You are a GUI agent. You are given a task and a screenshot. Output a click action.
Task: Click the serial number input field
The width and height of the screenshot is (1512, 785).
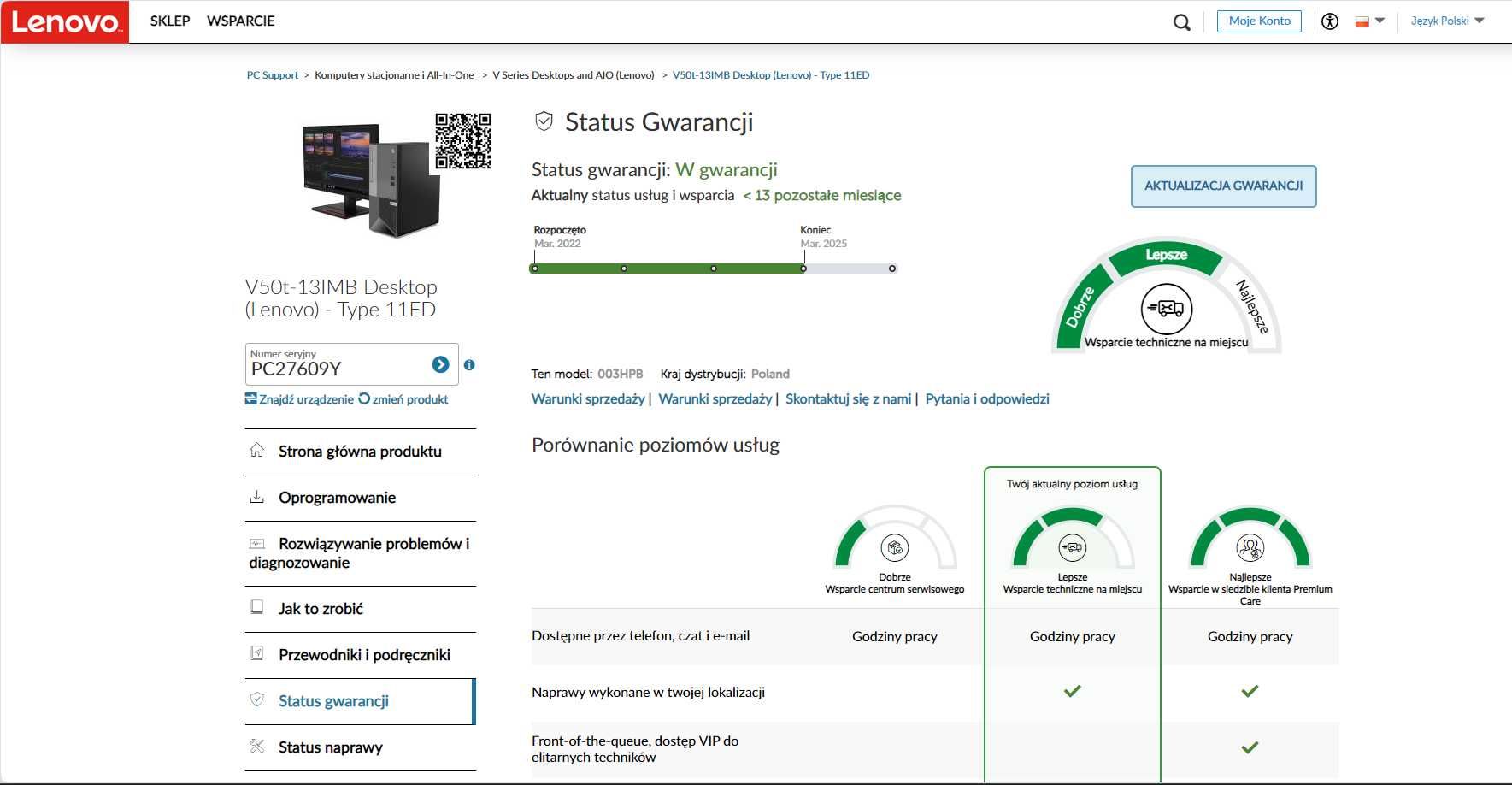(x=338, y=364)
